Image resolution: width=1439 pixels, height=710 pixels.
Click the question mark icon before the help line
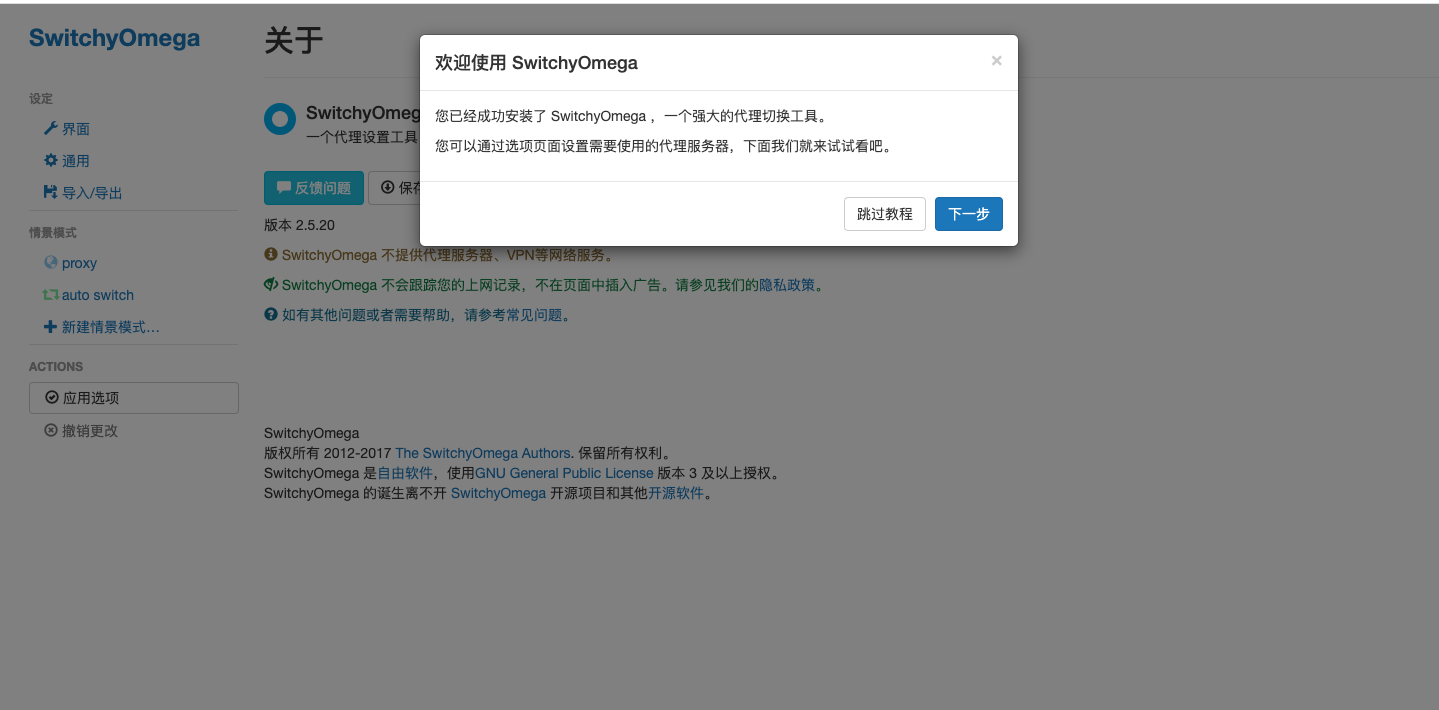coord(270,314)
